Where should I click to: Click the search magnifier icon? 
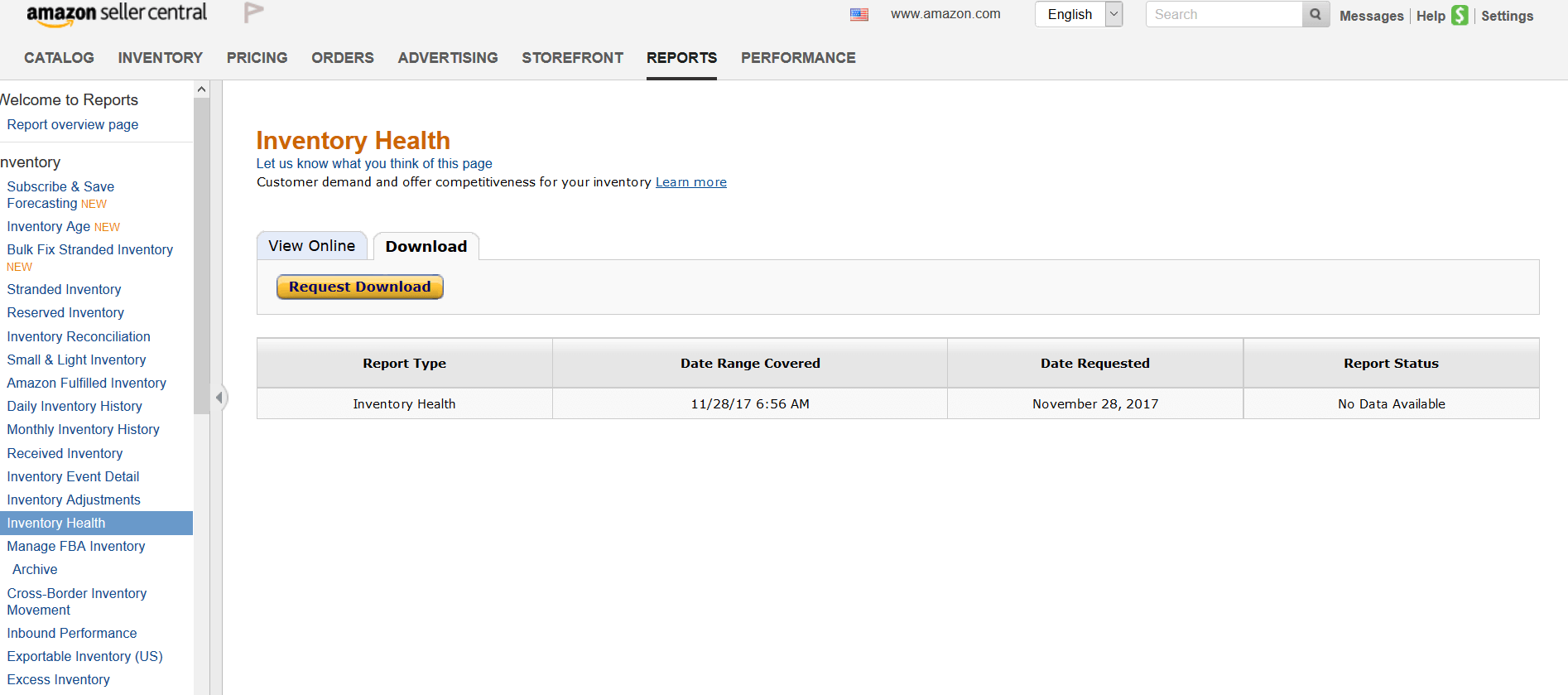[x=1315, y=14]
